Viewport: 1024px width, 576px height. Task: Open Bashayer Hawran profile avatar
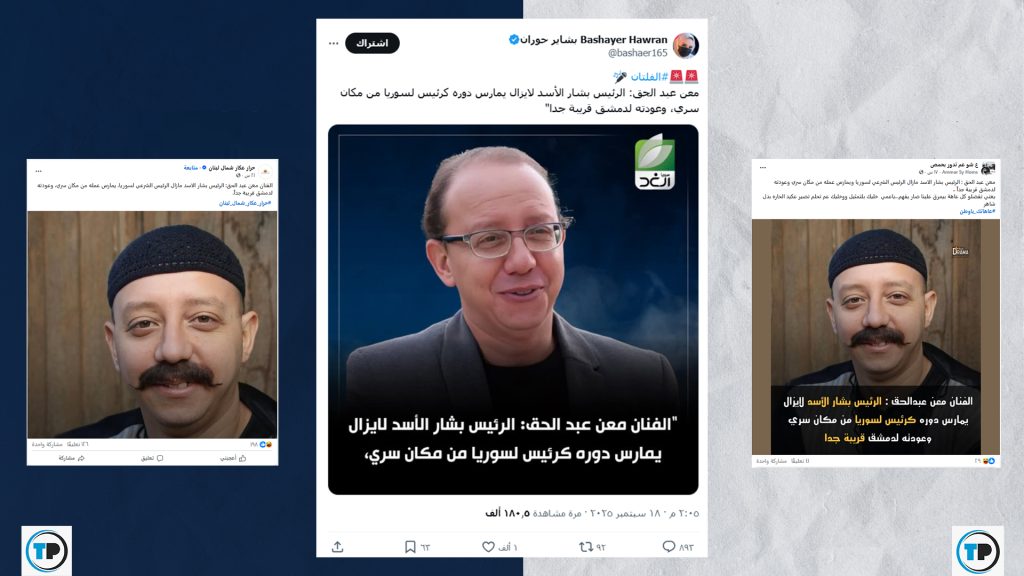[x=686, y=45]
